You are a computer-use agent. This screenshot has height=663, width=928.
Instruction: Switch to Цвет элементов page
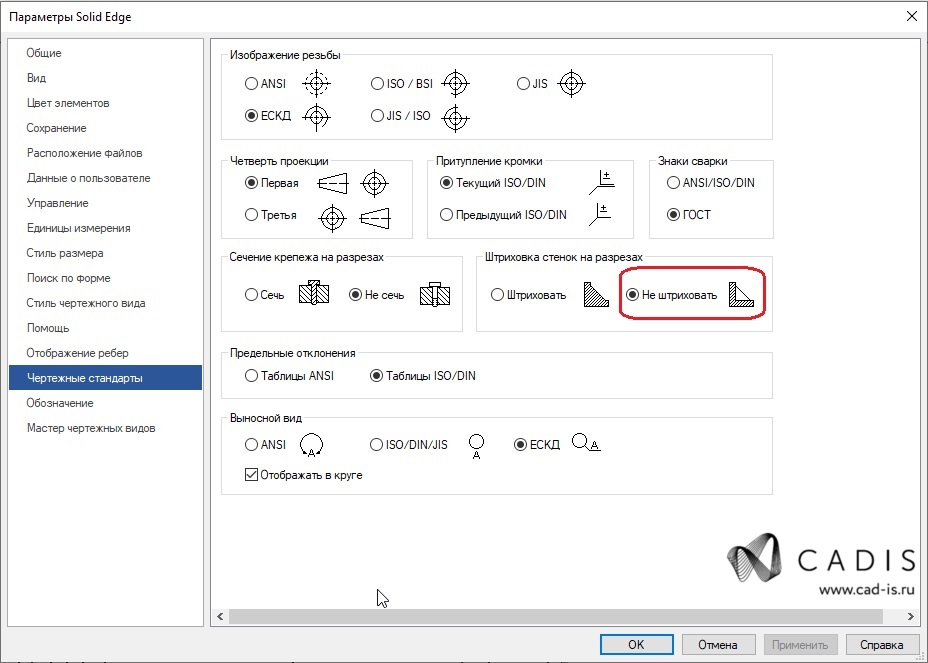[x=105, y=103]
